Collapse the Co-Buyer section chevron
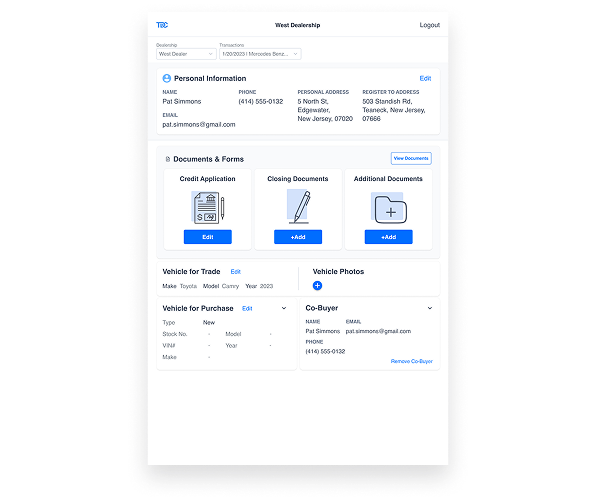Viewport: 596px width, 501px height. click(430, 308)
